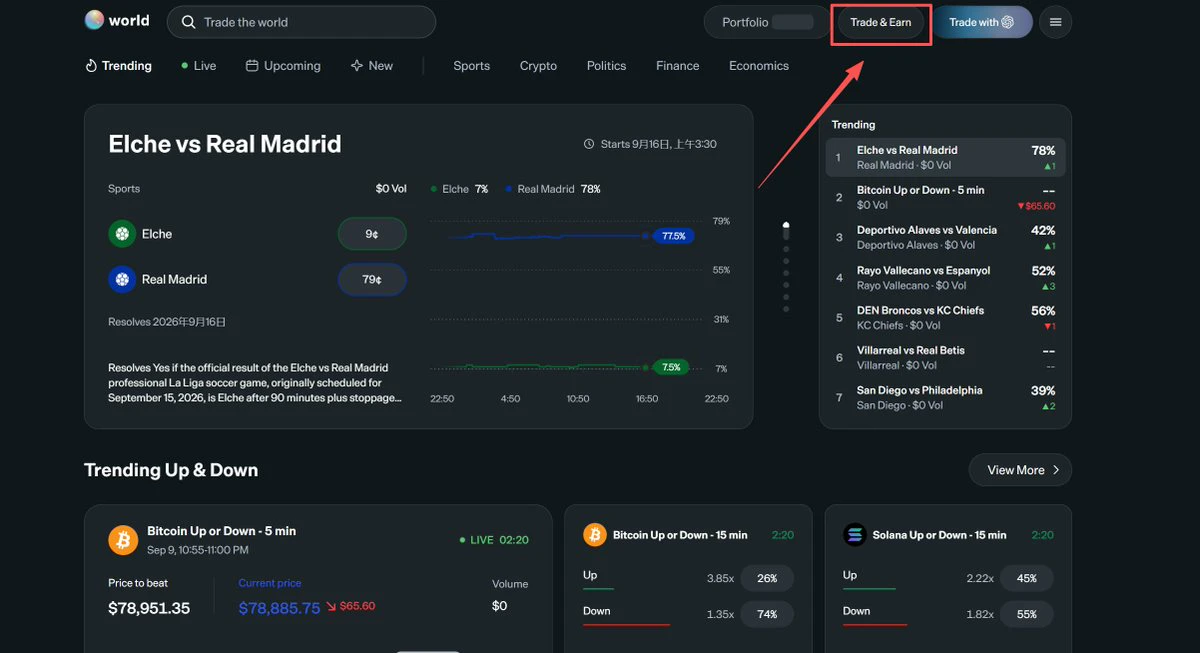
Task: Open the hamburger menu icon
Action: (x=1056, y=22)
